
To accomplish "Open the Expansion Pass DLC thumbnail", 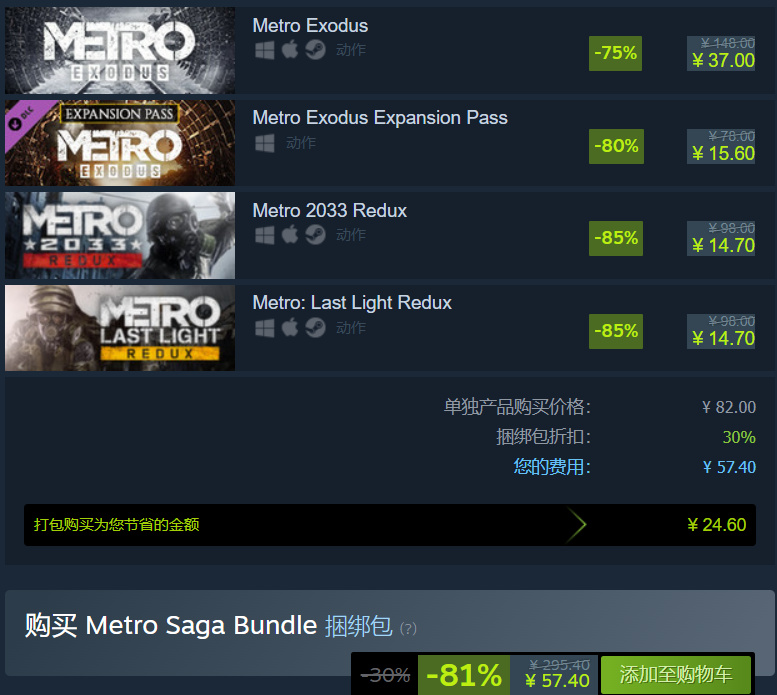I will [x=120, y=143].
